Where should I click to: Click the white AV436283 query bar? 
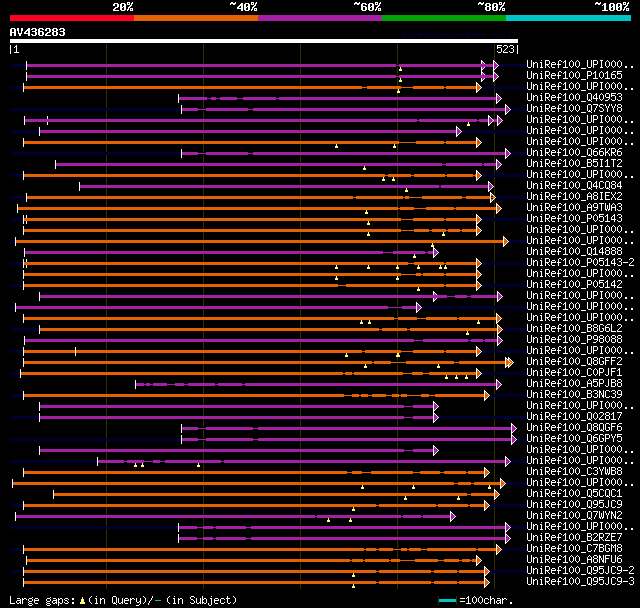(264, 41)
